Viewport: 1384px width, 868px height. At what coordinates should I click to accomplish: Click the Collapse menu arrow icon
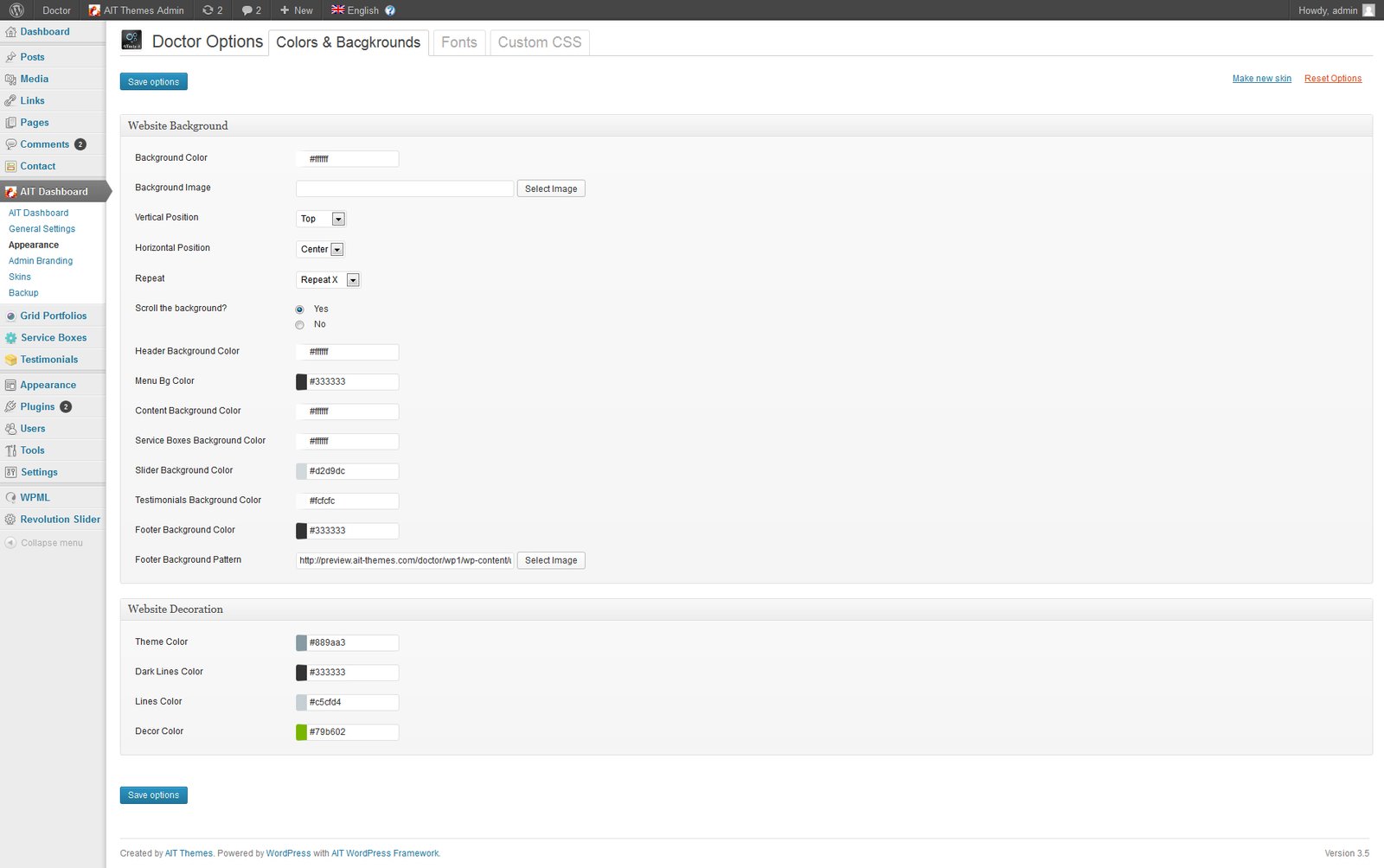[10, 543]
